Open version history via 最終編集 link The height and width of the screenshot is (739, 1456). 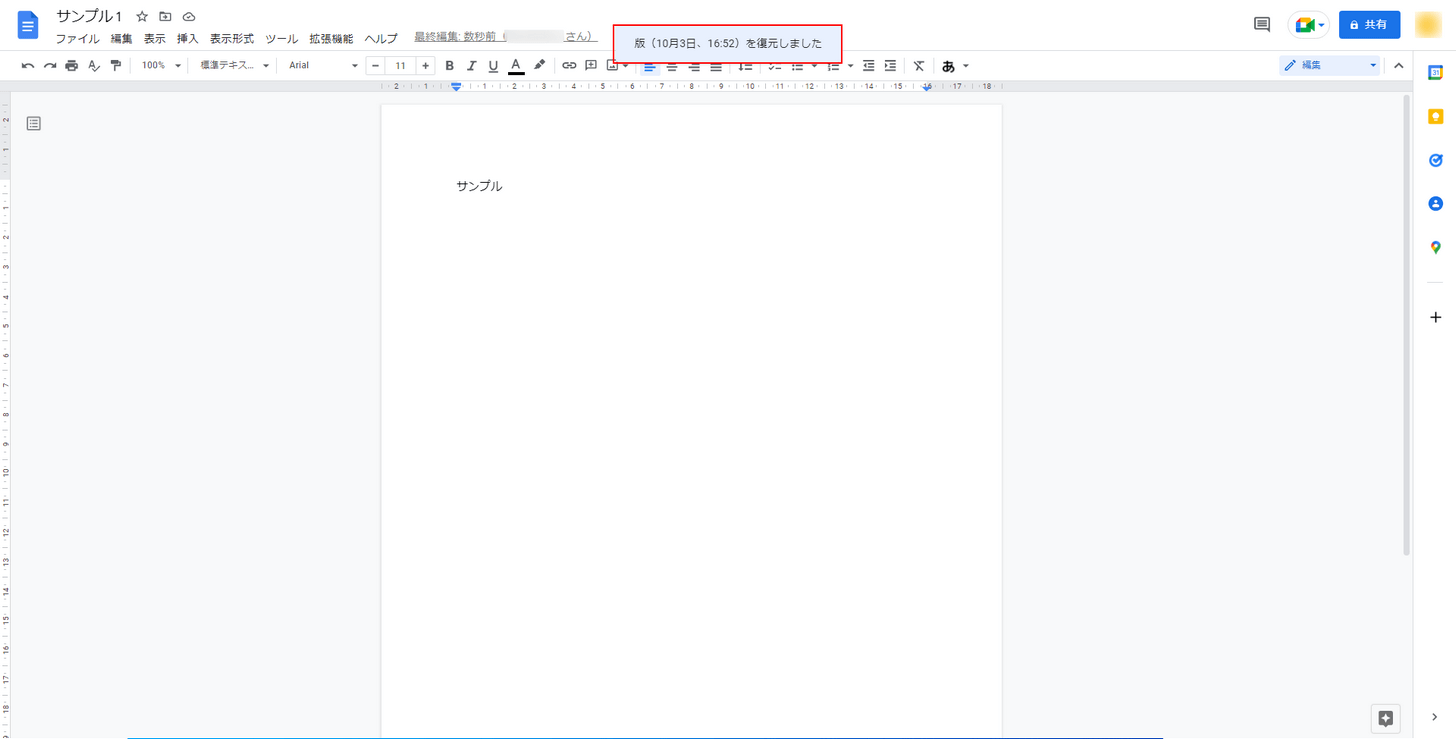(x=506, y=37)
